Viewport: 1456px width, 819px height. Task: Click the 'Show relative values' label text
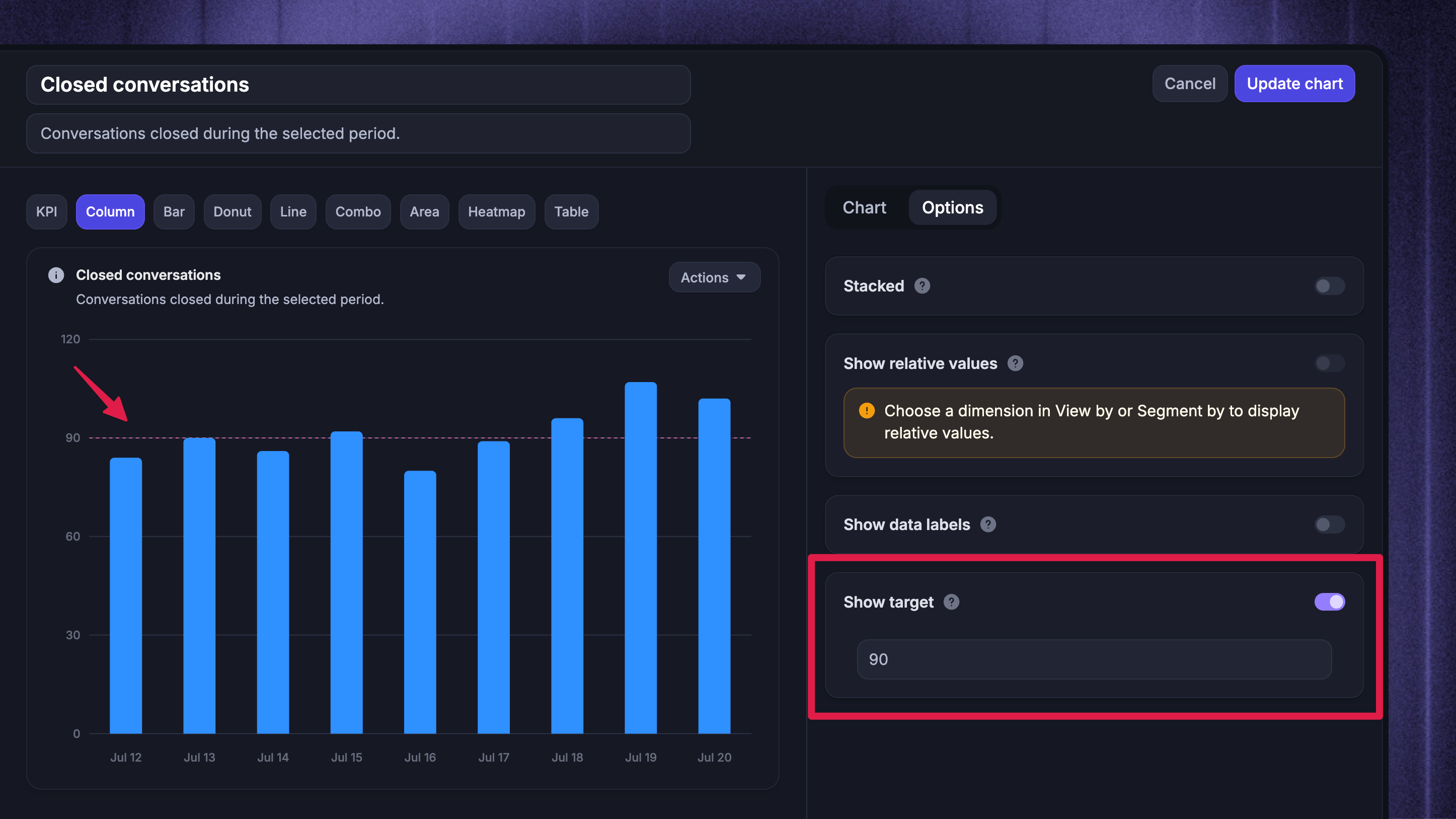tap(920, 363)
